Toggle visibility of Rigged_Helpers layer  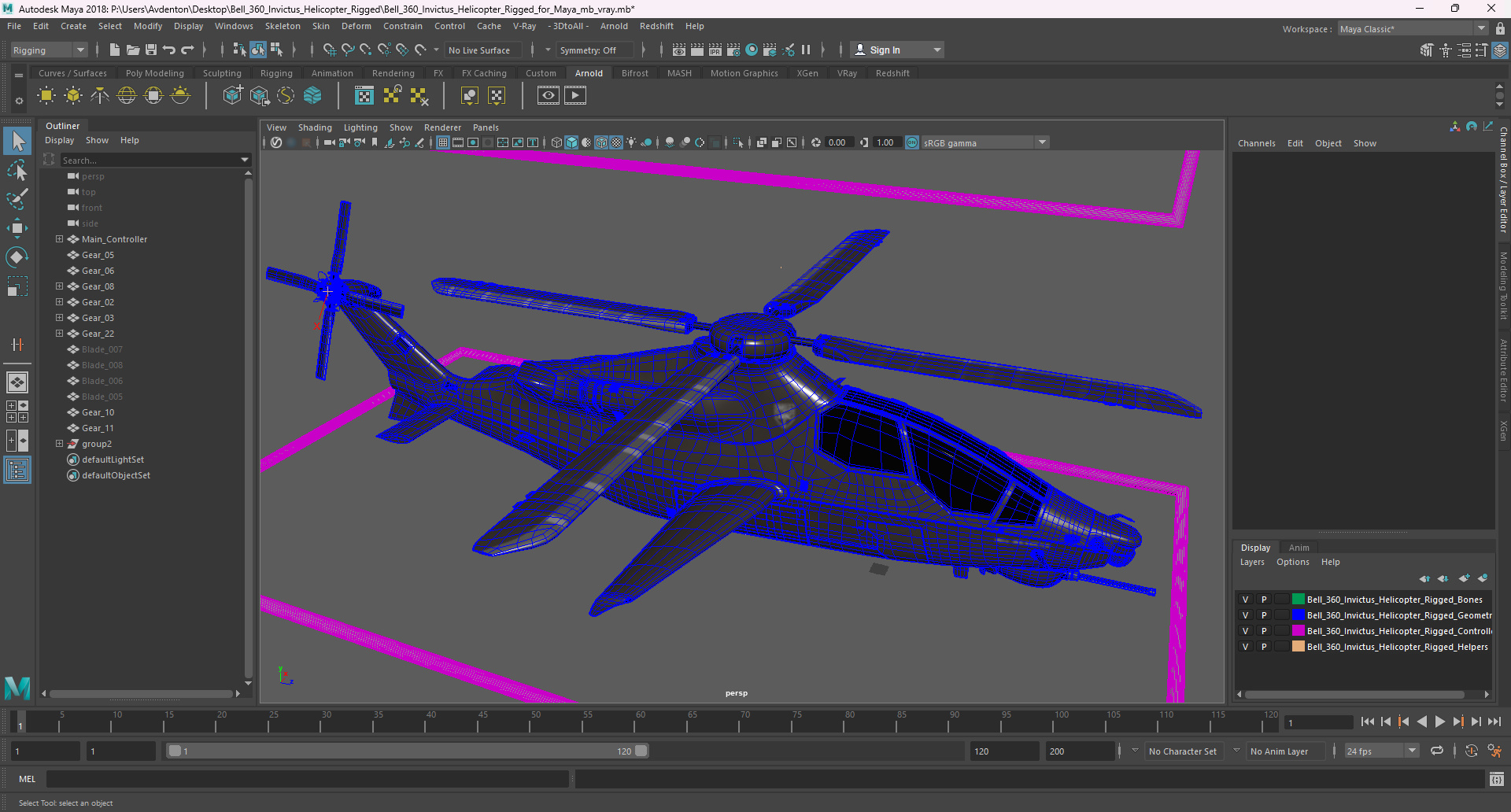pos(1245,647)
